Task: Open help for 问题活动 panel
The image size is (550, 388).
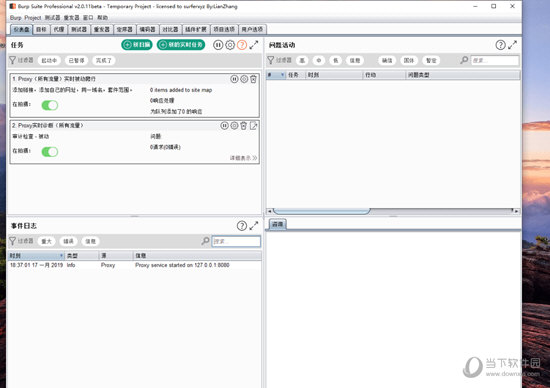Action: (500, 45)
